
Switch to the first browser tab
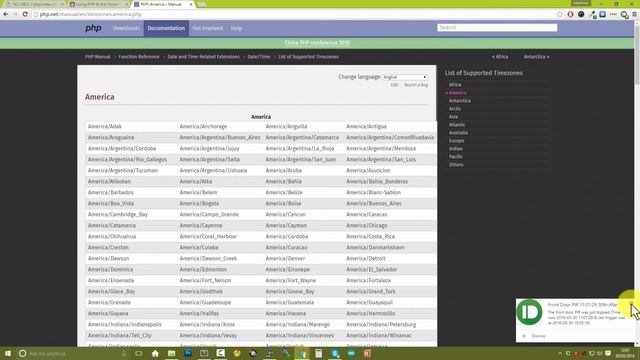[34, 4]
